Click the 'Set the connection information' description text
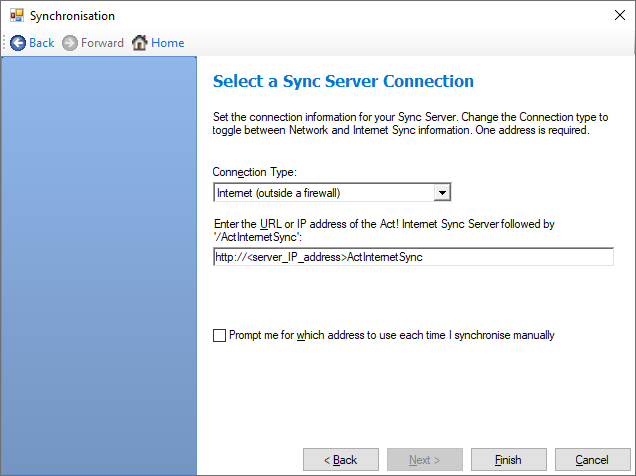 click(410, 123)
